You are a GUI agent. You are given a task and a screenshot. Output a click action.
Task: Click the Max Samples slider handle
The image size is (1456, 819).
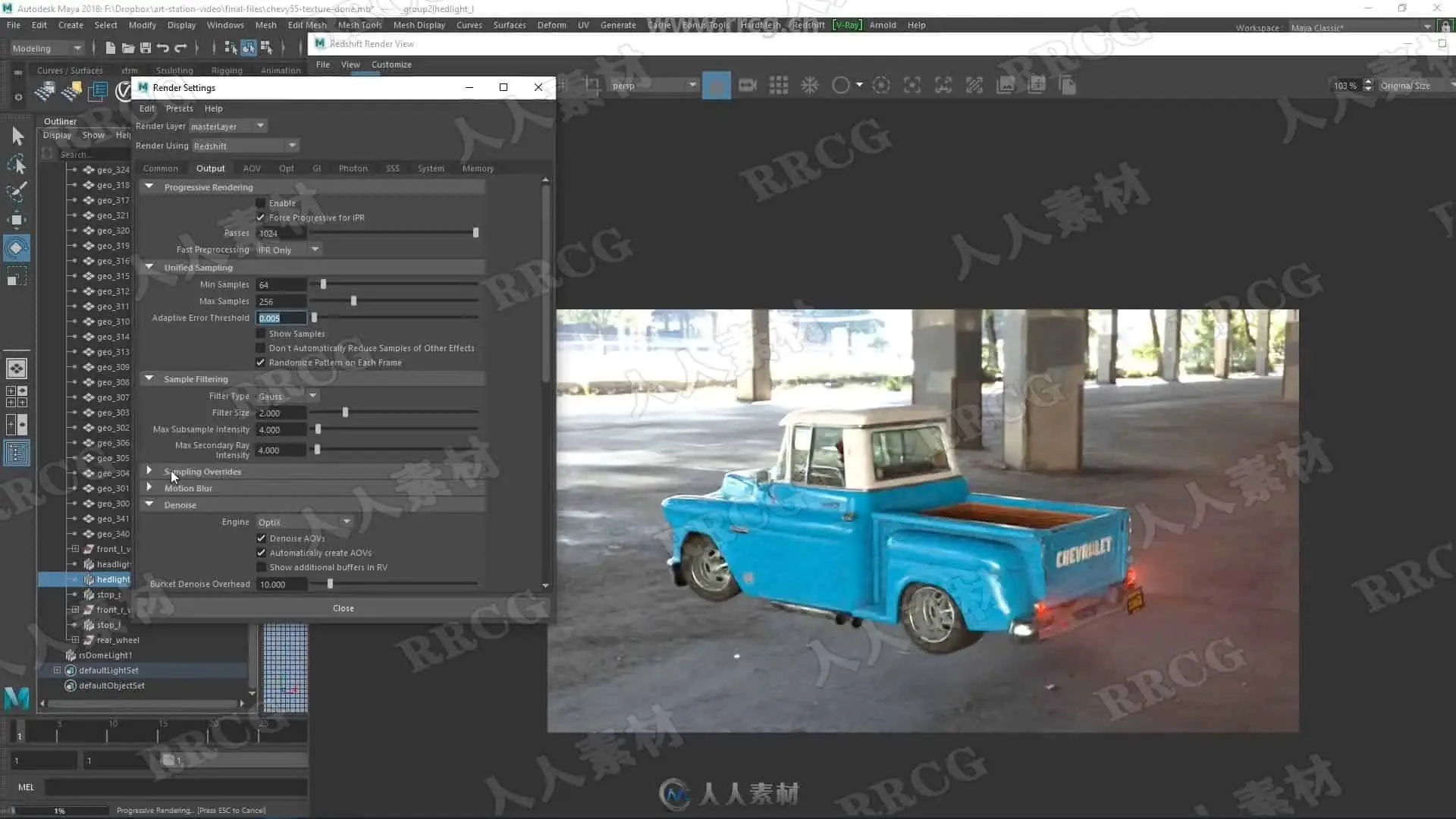(353, 301)
